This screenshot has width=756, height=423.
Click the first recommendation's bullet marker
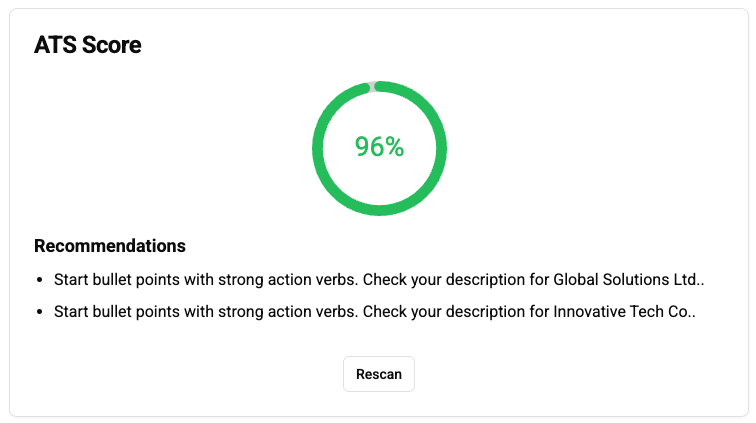coord(39,280)
